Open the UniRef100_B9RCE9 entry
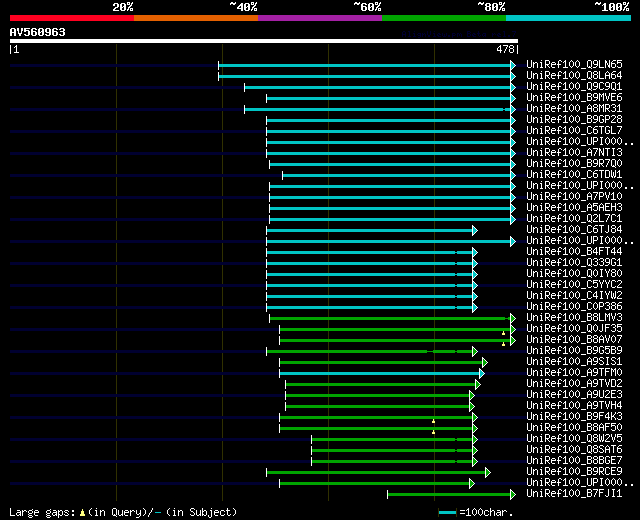Viewport: 640px width, 520px height. (574, 472)
